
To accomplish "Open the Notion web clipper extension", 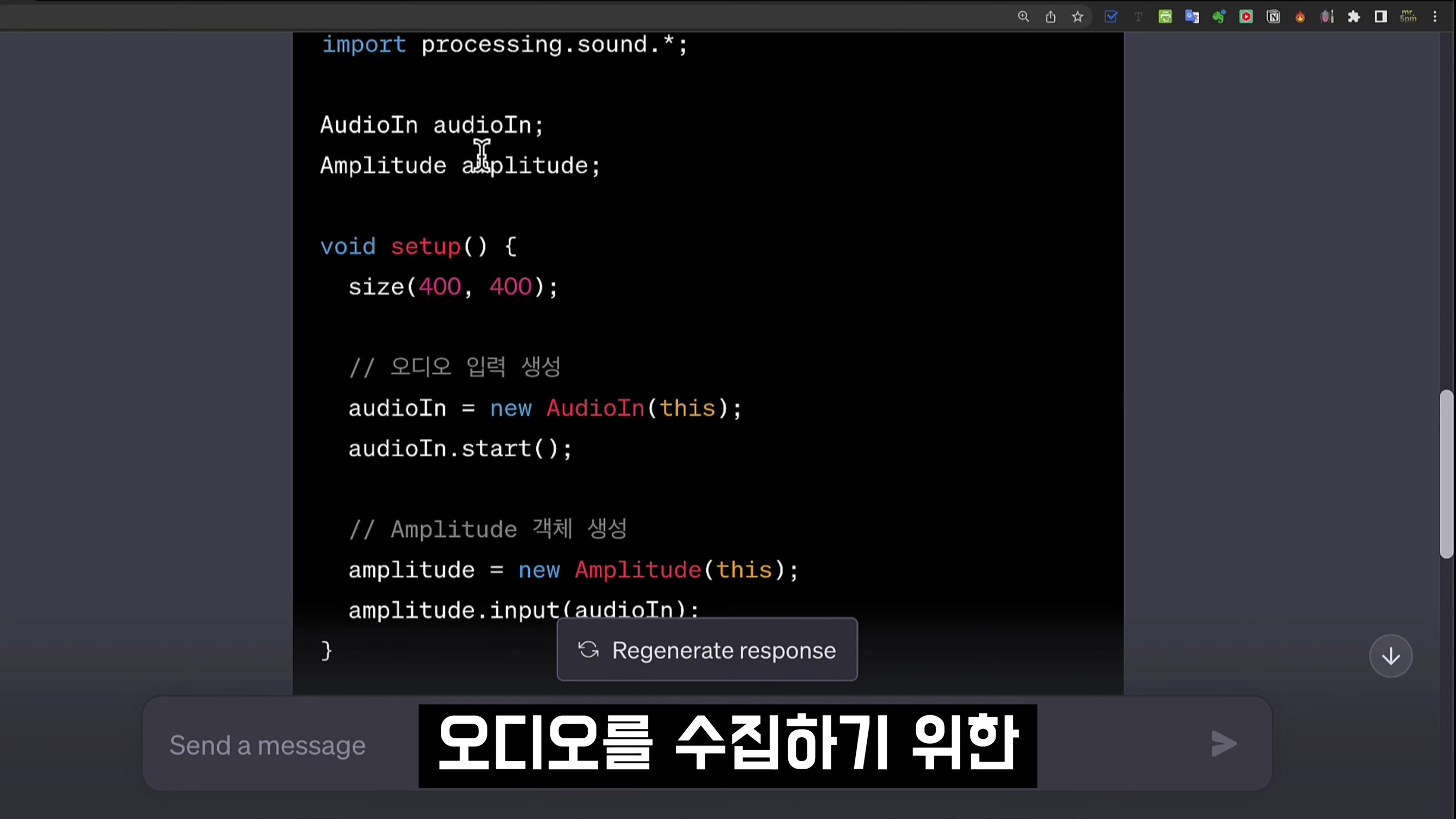I will coord(1273,16).
